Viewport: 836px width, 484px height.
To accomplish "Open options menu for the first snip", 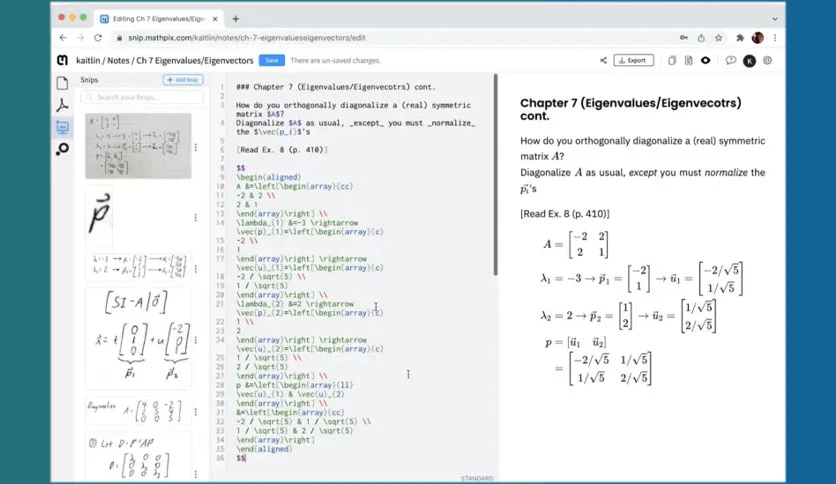I will click(x=196, y=147).
